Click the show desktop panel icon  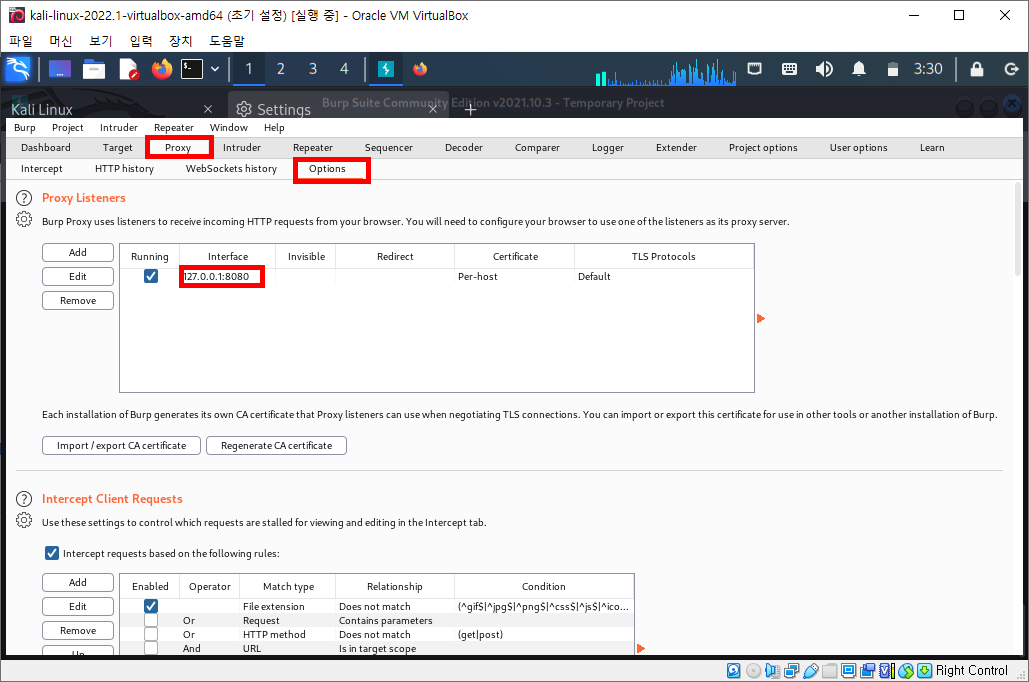60,68
